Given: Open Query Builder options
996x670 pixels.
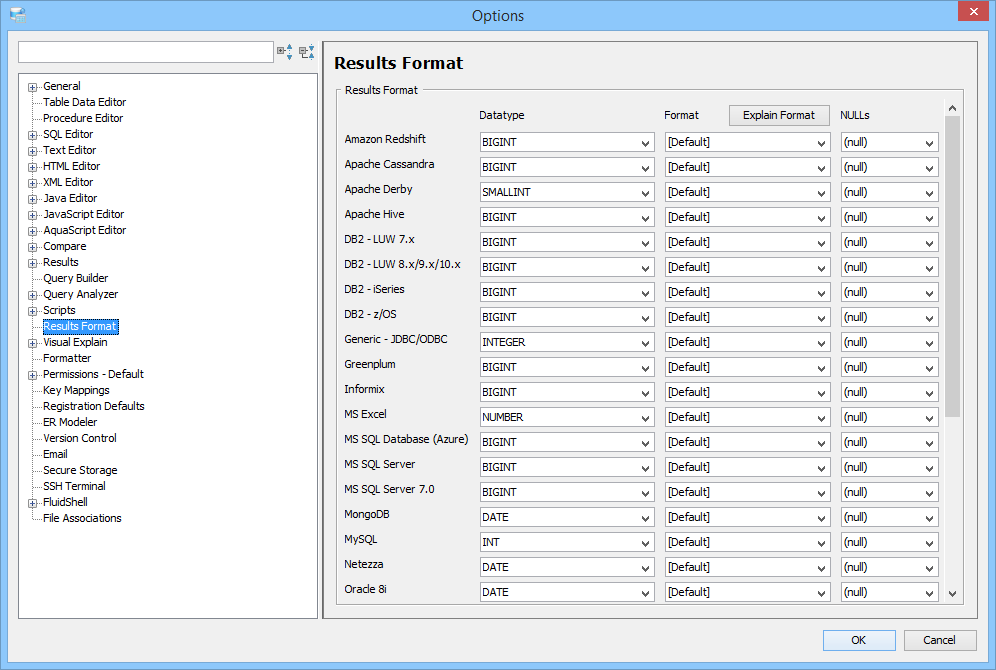Looking at the screenshot, I should click(x=76, y=278).
